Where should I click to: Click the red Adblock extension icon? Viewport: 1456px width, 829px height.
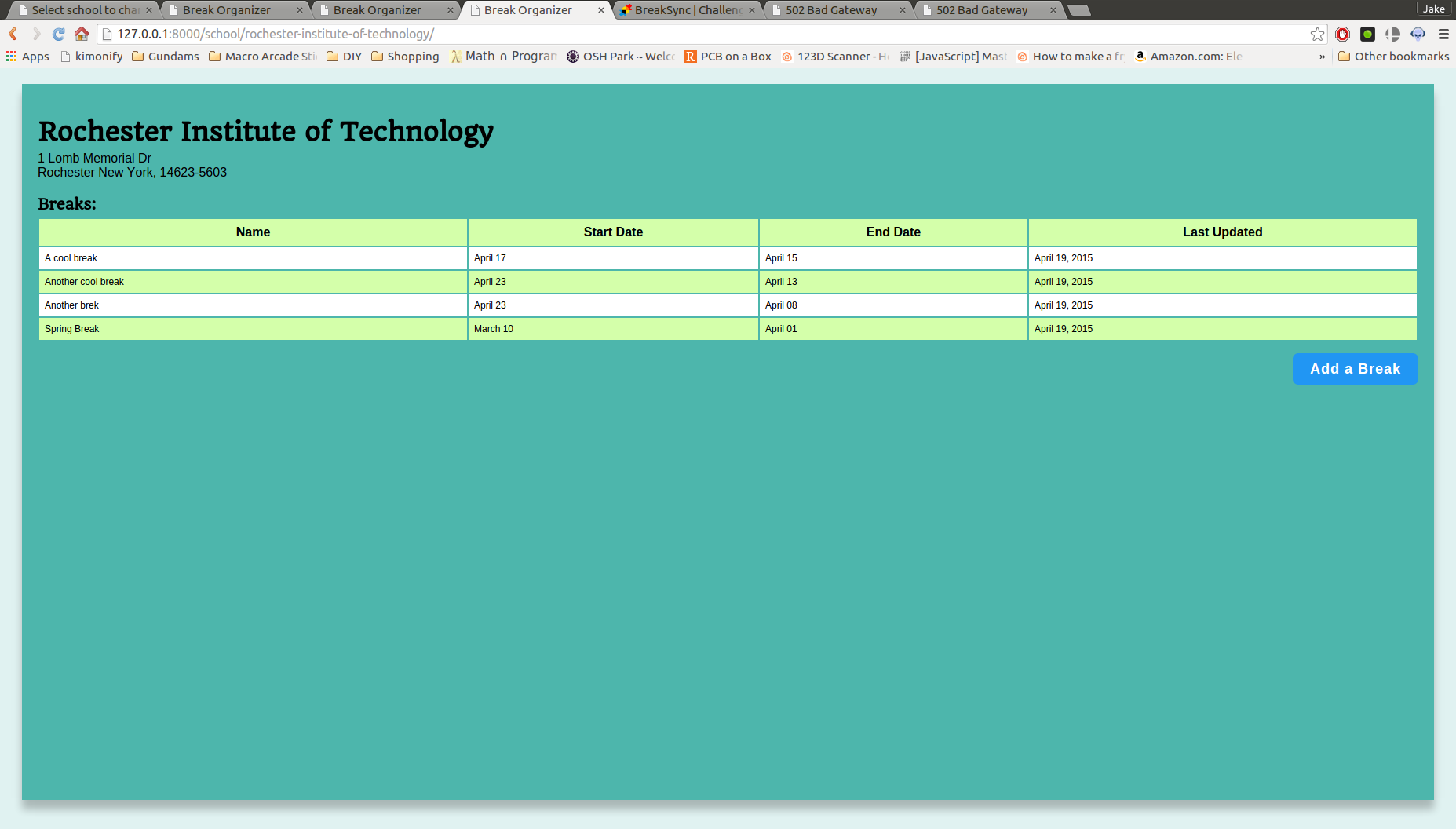point(1343,34)
